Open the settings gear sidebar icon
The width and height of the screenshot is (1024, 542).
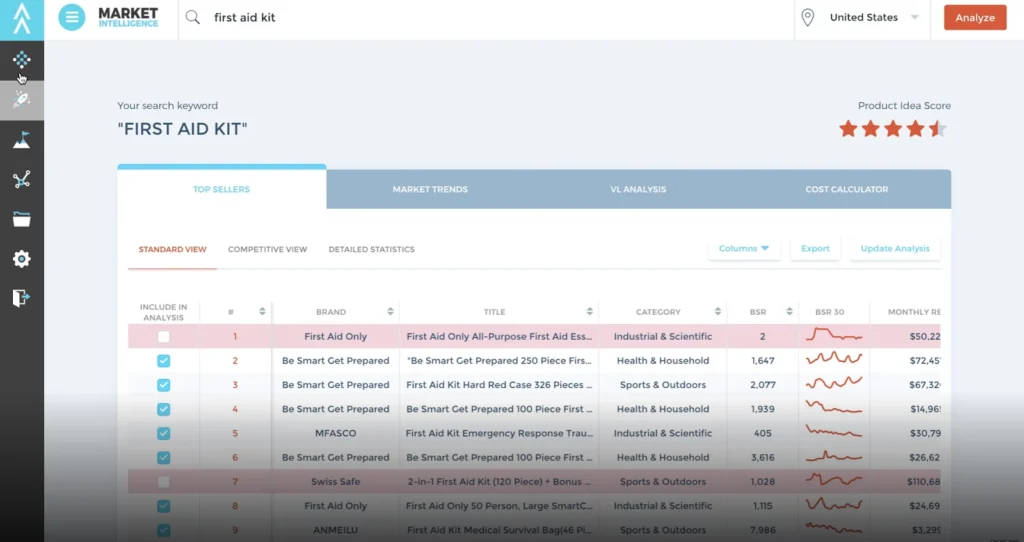tap(22, 259)
